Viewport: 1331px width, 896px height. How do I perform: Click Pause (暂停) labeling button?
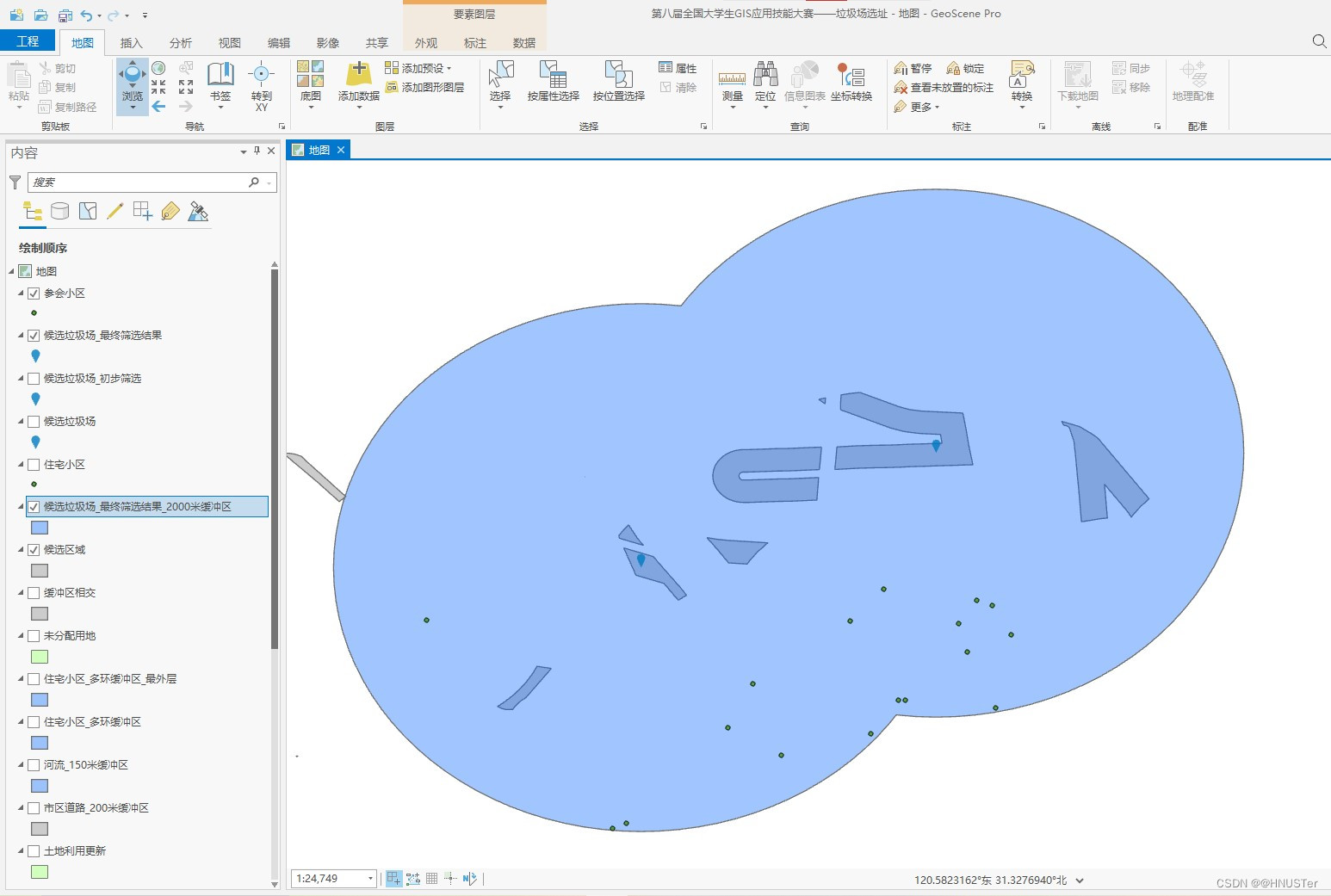(913, 68)
